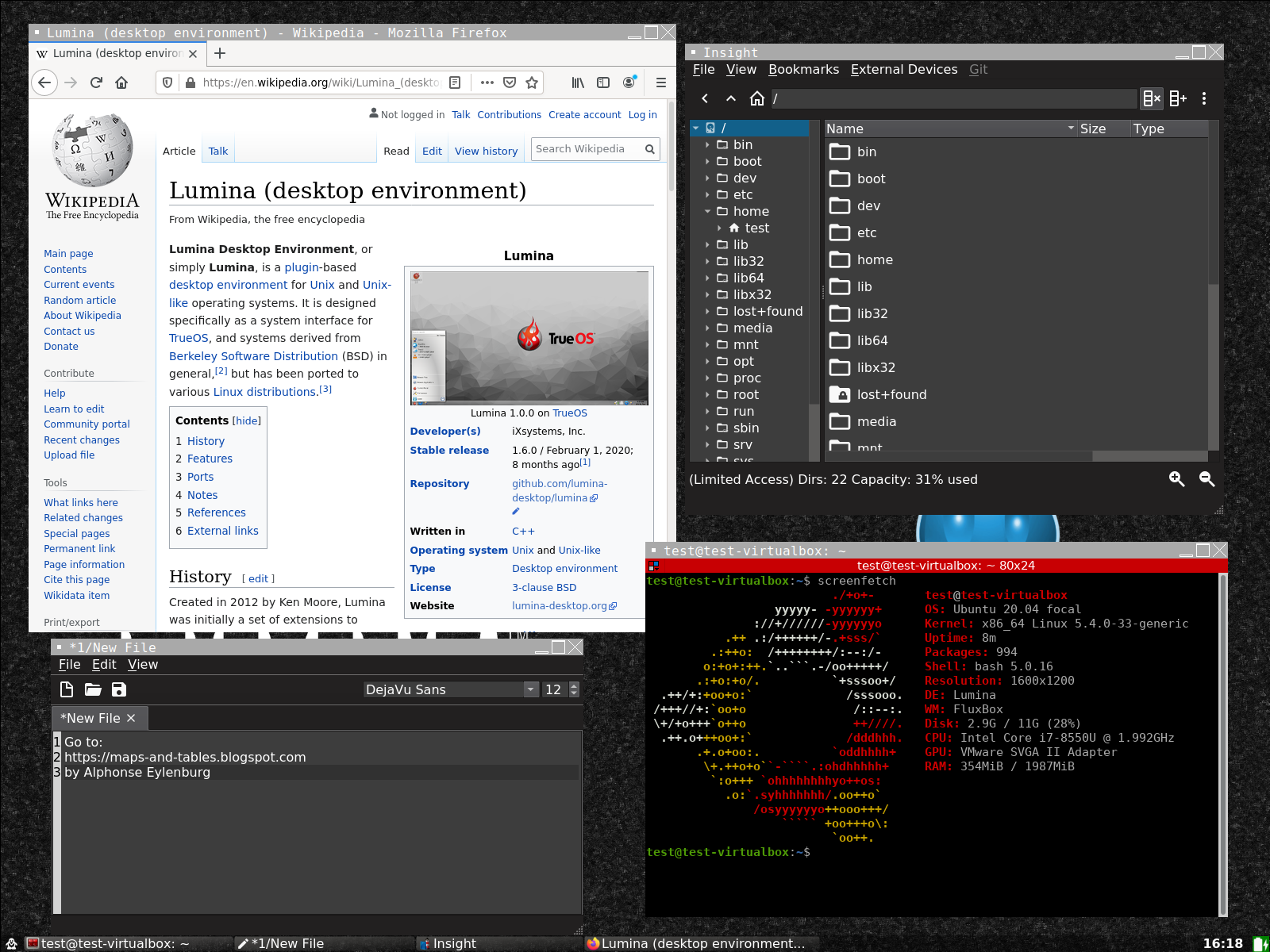Toggle Firefox tracking protection shield icon
Screen dimensions: 1270x952
point(167,83)
